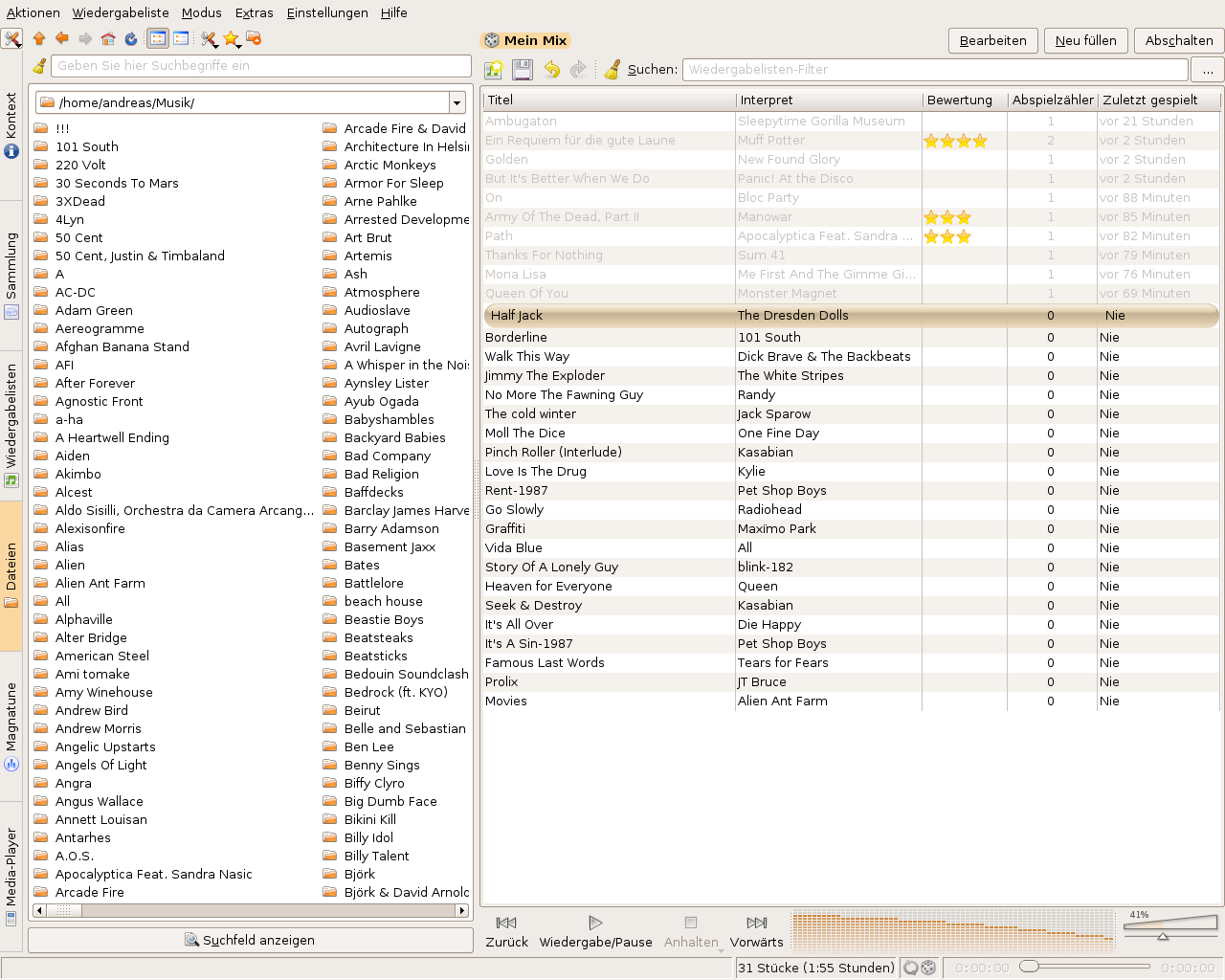
Task: Switch file browser to detailed list view
Action: tap(181, 39)
